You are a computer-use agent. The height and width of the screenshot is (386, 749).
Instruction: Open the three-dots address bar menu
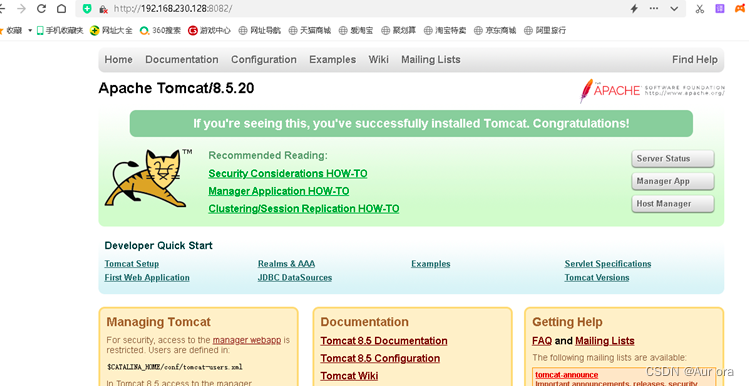click(x=654, y=9)
